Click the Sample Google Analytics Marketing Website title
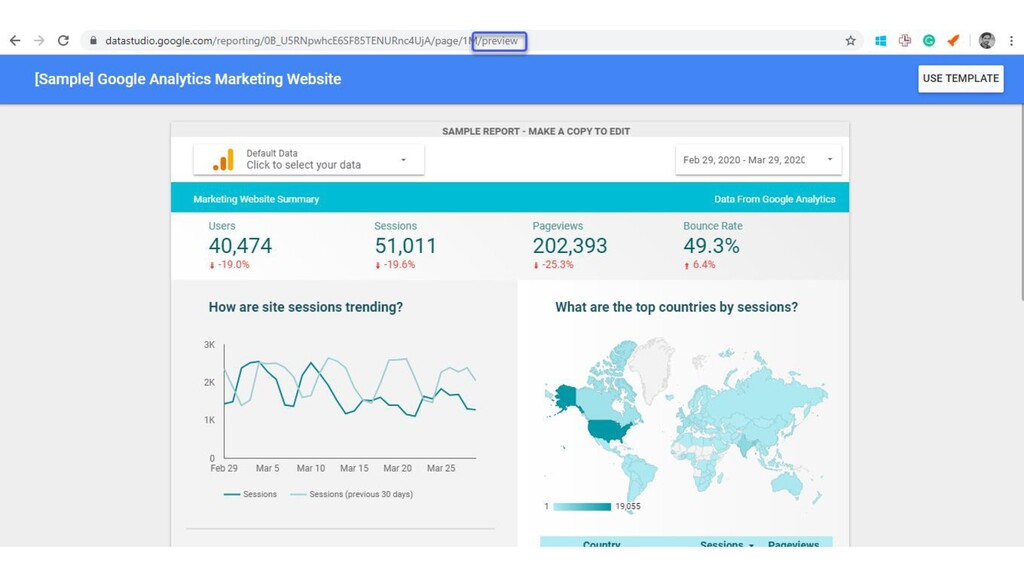The width and height of the screenshot is (1024, 576). click(188, 79)
